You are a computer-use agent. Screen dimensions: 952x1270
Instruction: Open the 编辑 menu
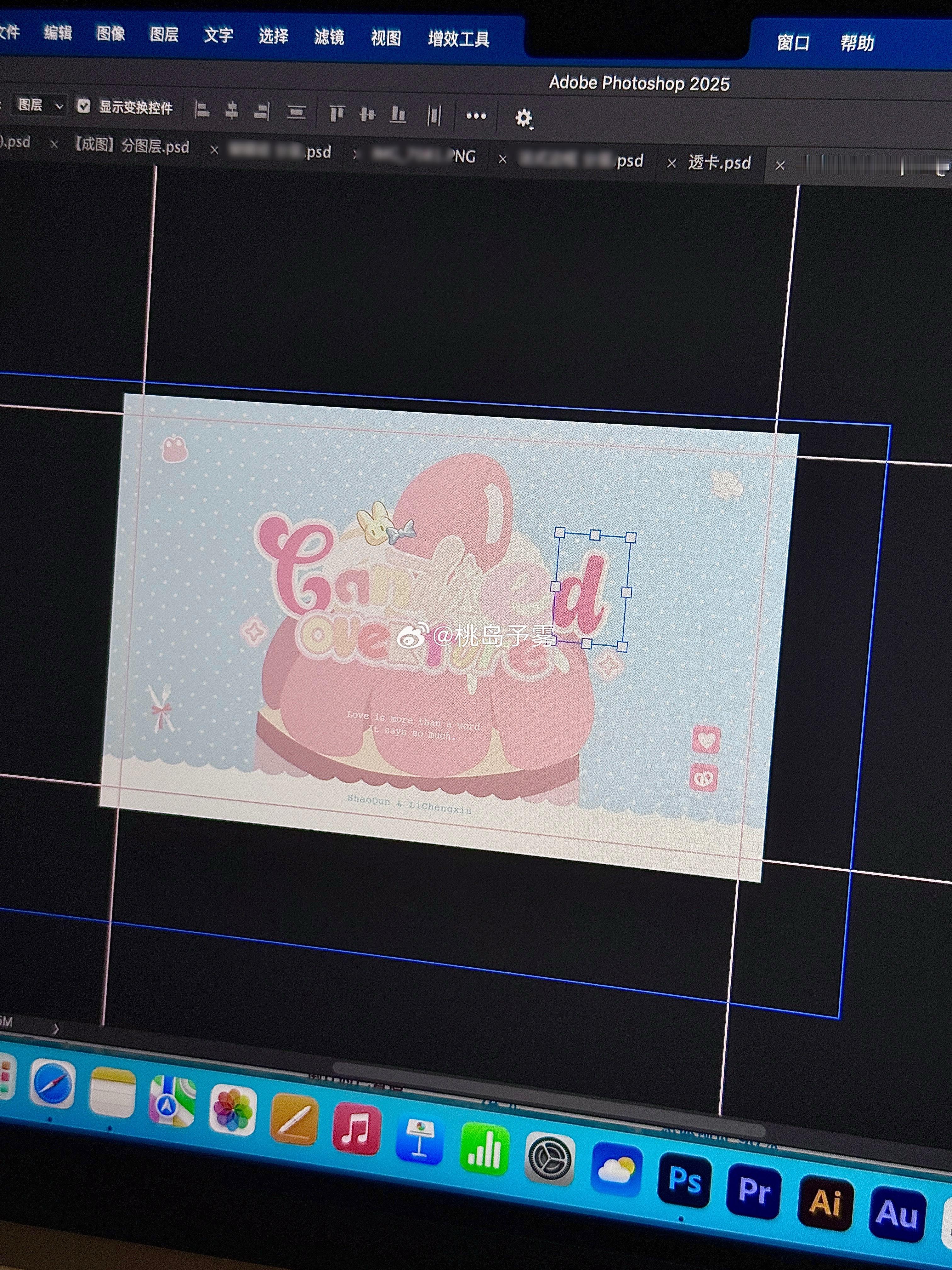pos(58,33)
